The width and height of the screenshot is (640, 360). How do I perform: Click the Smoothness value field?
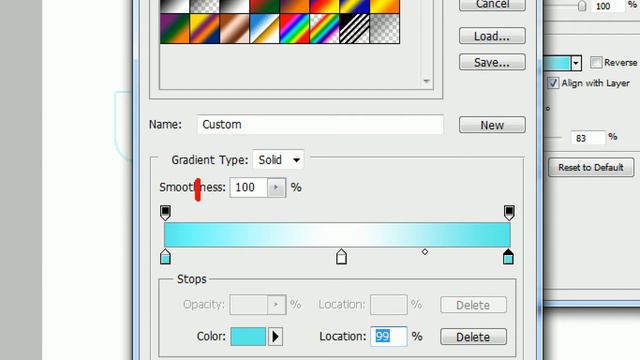tap(249, 187)
